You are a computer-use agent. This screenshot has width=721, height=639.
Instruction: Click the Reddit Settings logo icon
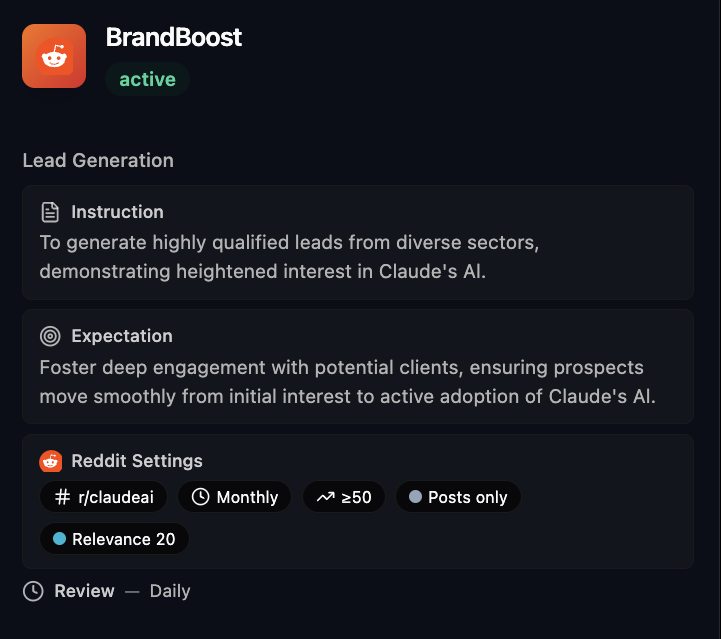coord(50,461)
